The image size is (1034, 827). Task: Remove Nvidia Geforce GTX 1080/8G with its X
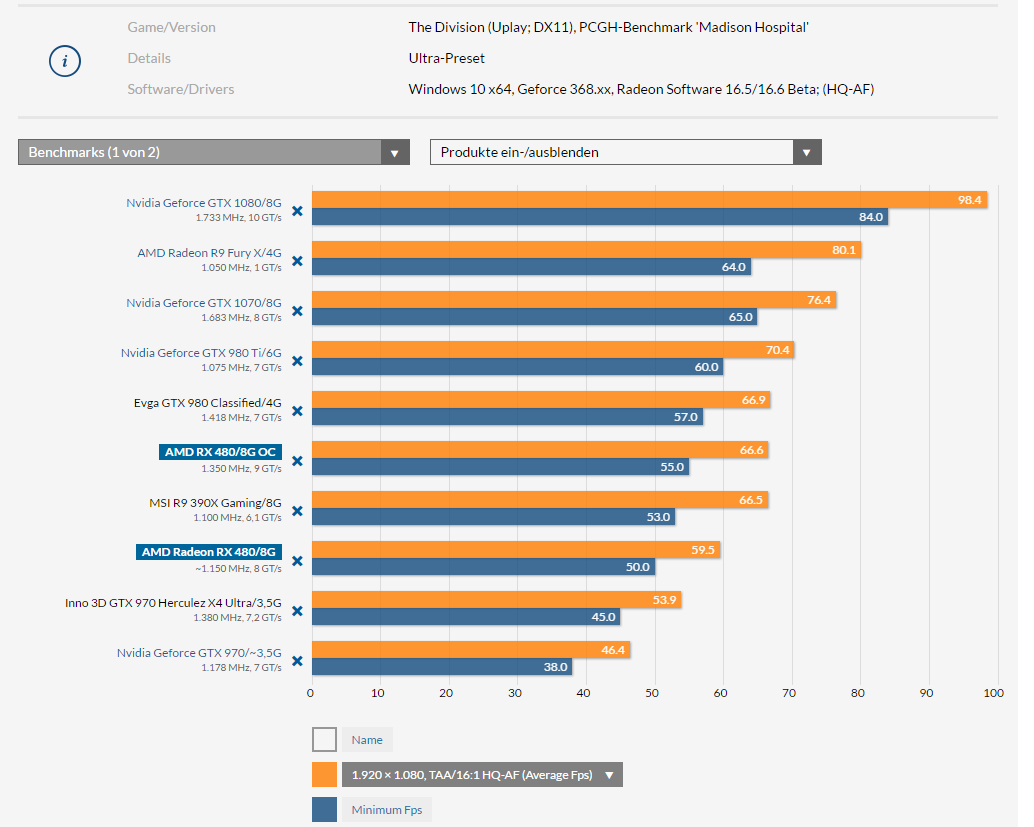pyautogui.click(x=297, y=211)
